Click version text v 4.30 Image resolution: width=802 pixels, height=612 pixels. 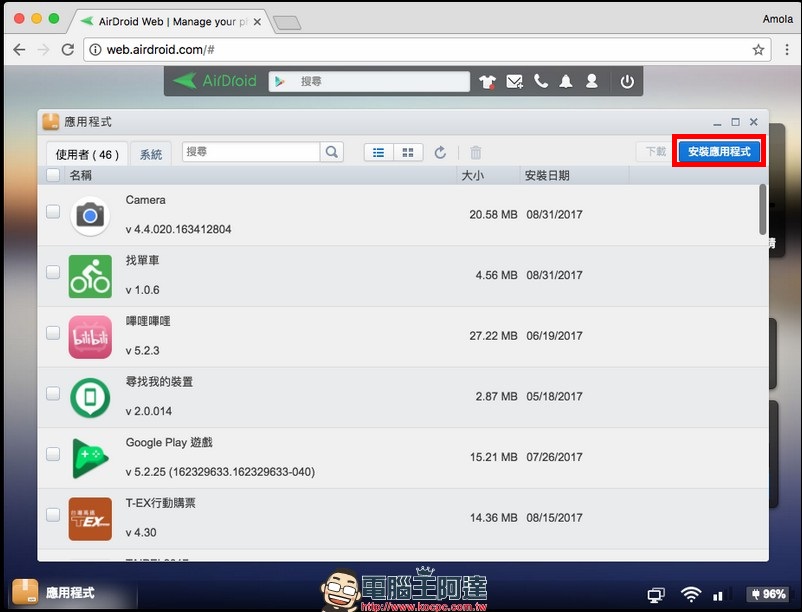(x=141, y=532)
